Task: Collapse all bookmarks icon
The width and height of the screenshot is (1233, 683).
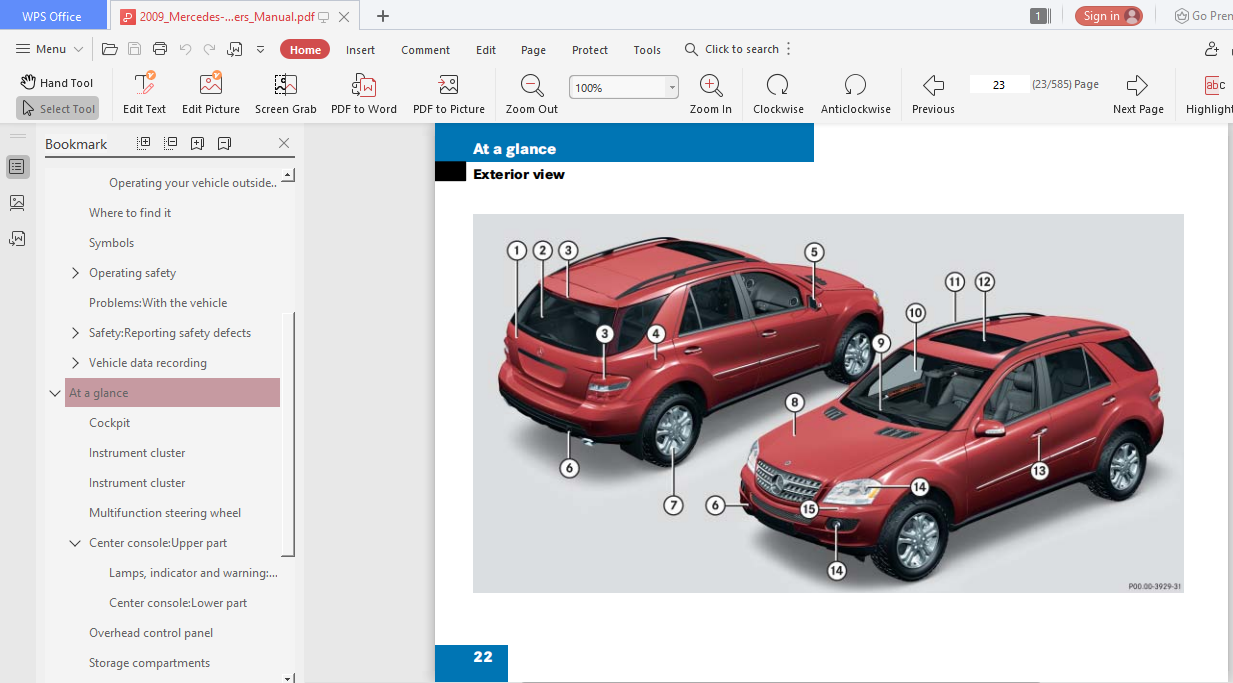Action: click(171, 143)
